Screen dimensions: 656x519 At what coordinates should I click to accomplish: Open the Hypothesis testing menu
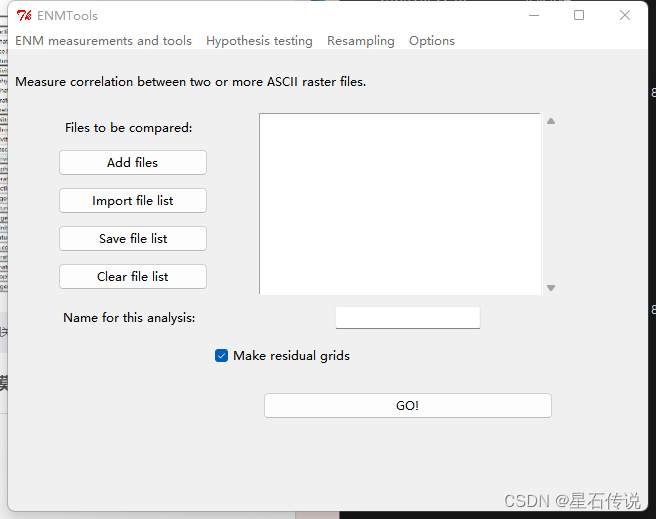[259, 41]
